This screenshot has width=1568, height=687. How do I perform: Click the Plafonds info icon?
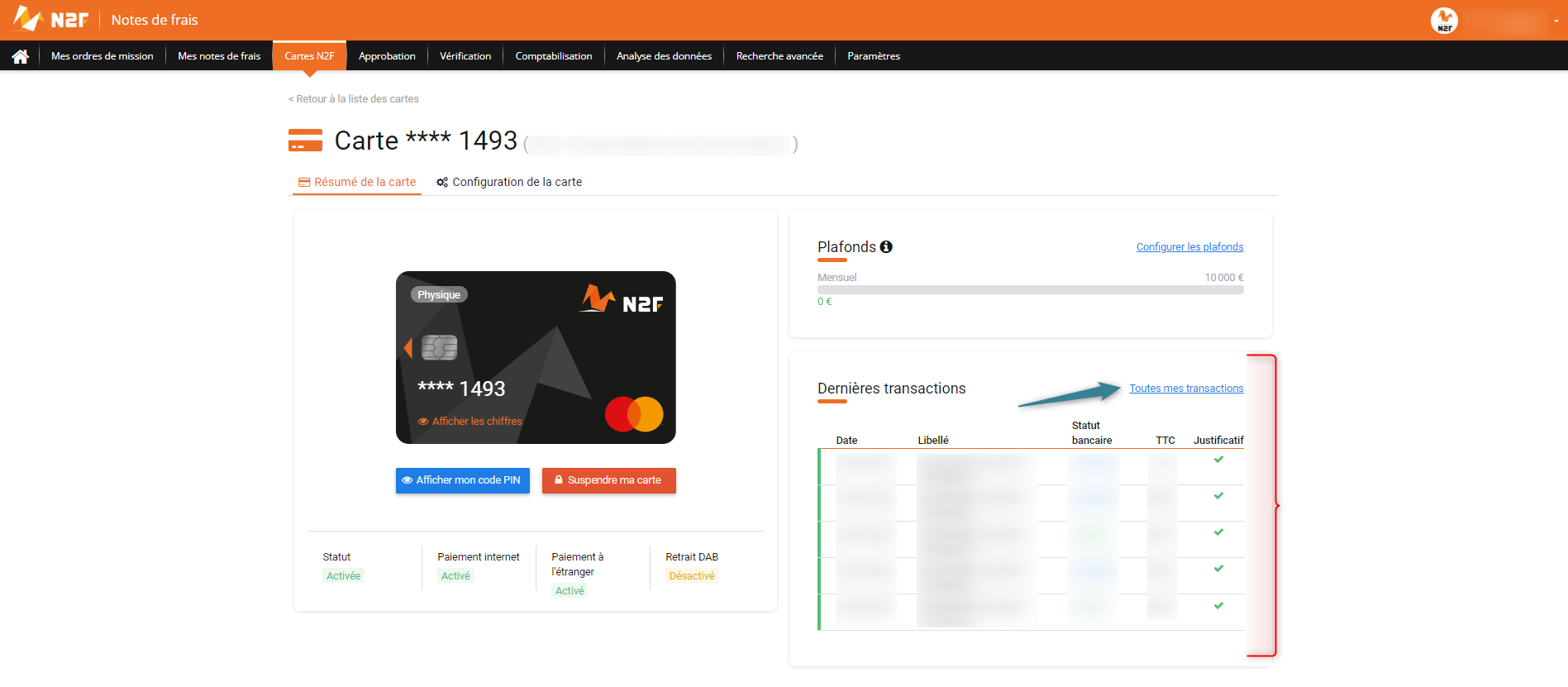point(886,246)
